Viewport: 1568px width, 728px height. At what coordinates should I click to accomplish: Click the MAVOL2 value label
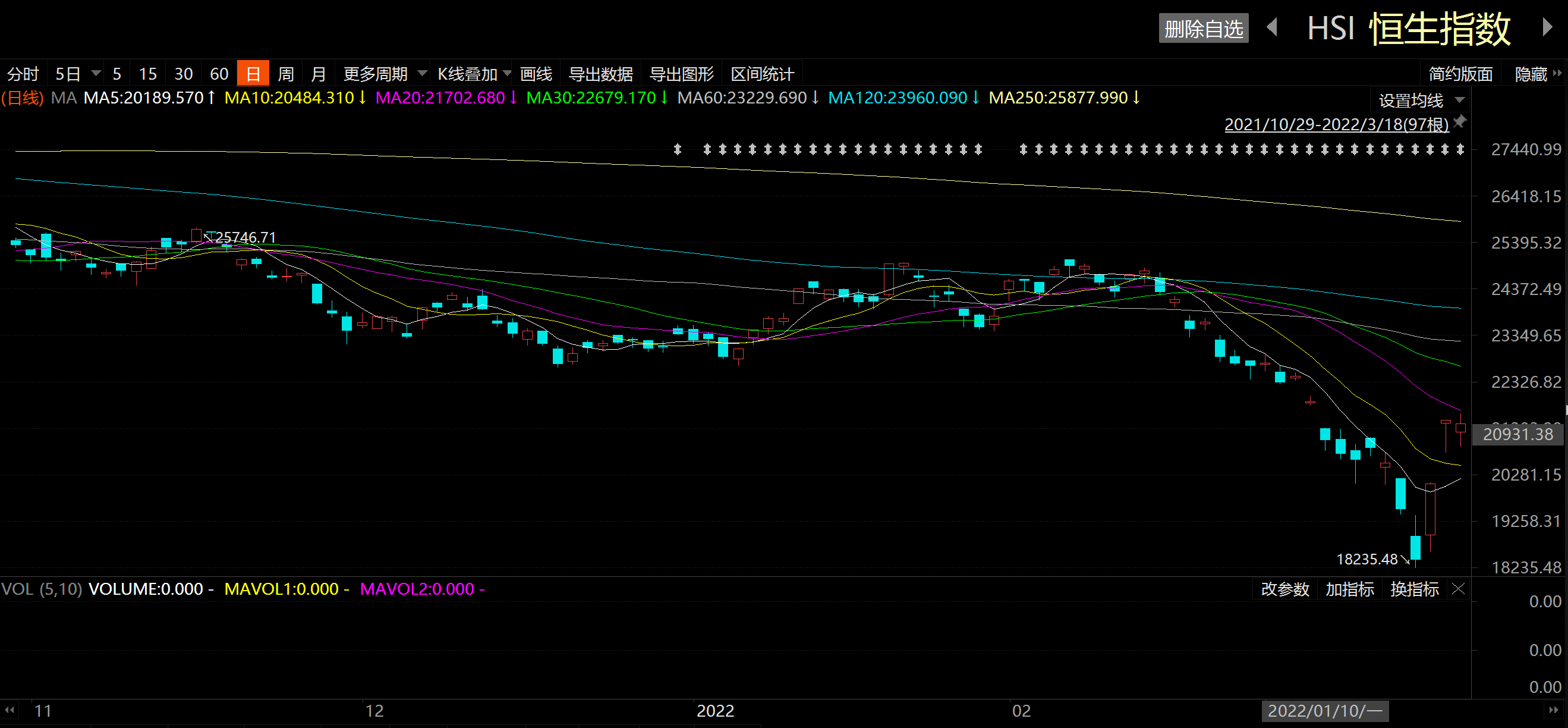point(423,589)
